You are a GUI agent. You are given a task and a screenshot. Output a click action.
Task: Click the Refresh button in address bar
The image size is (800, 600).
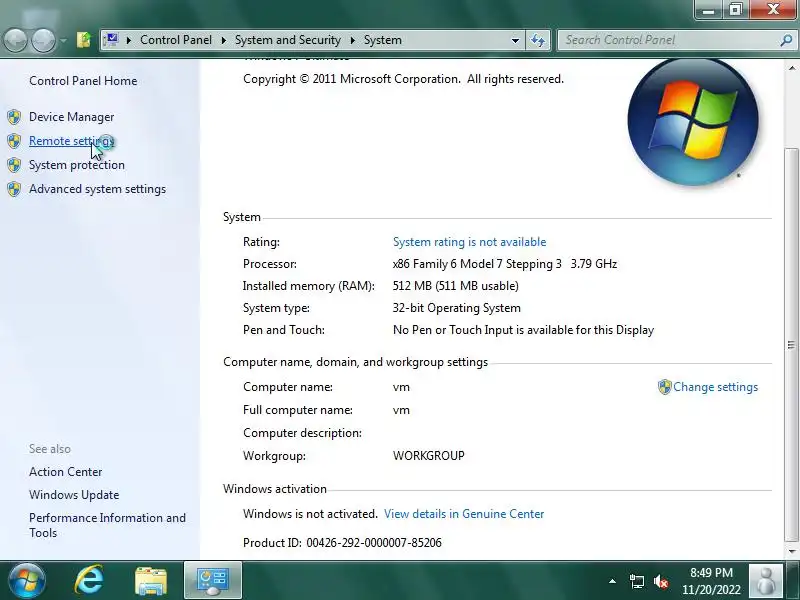click(x=538, y=40)
